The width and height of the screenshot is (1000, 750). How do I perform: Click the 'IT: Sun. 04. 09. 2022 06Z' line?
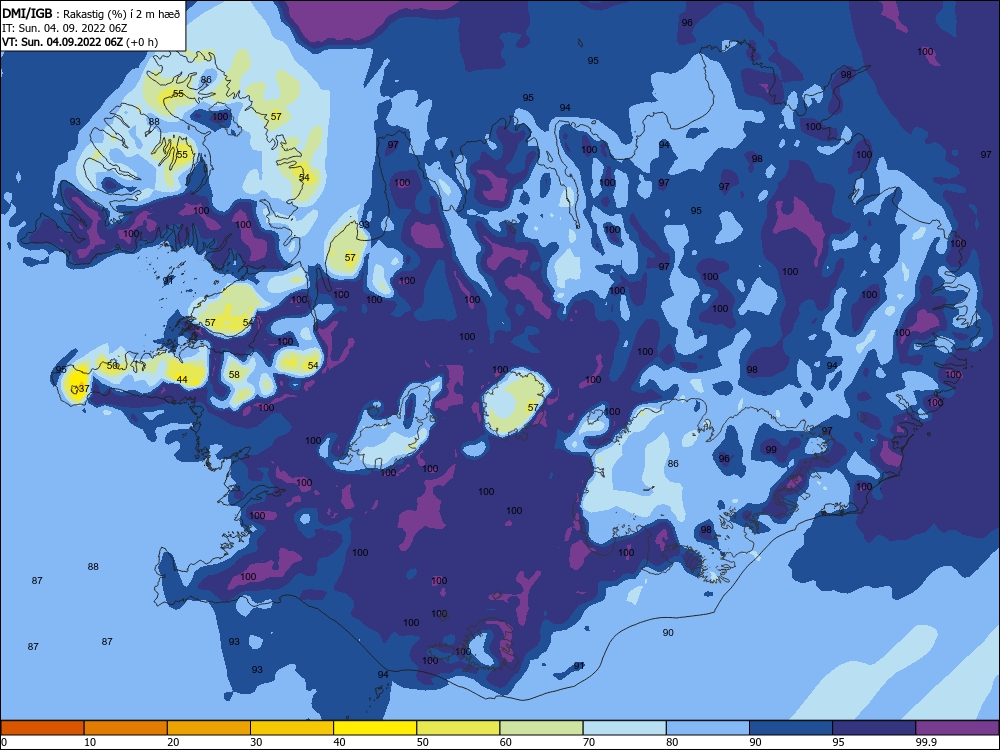point(65,28)
